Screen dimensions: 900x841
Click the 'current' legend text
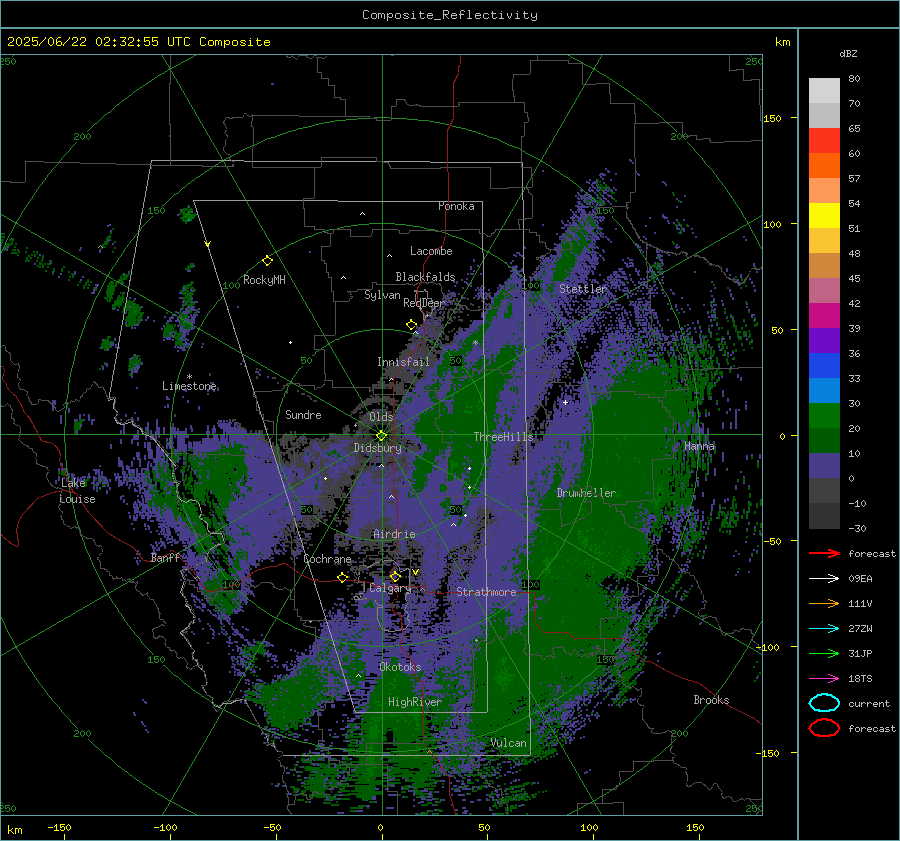point(869,704)
